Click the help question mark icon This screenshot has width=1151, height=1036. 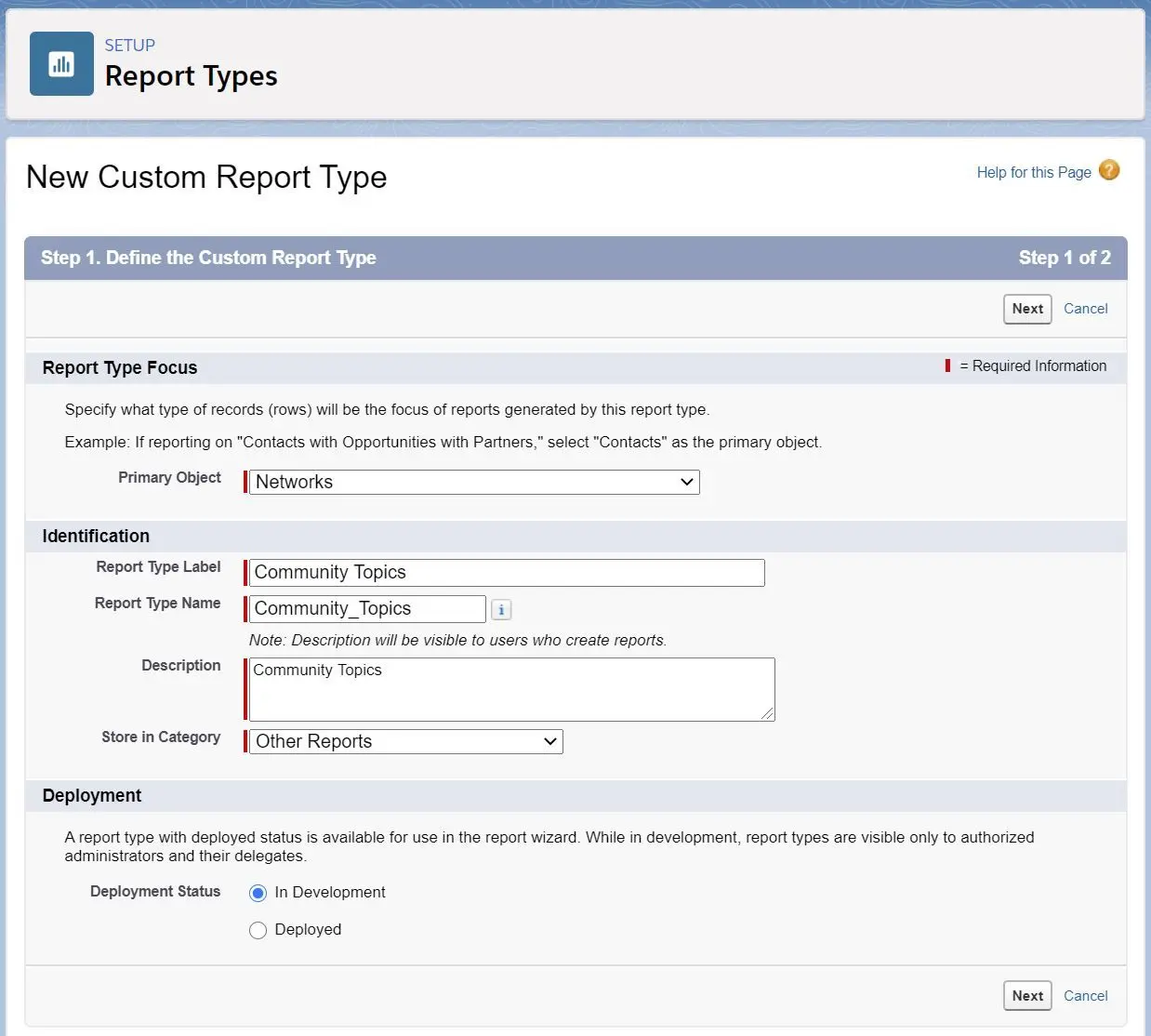click(1109, 170)
